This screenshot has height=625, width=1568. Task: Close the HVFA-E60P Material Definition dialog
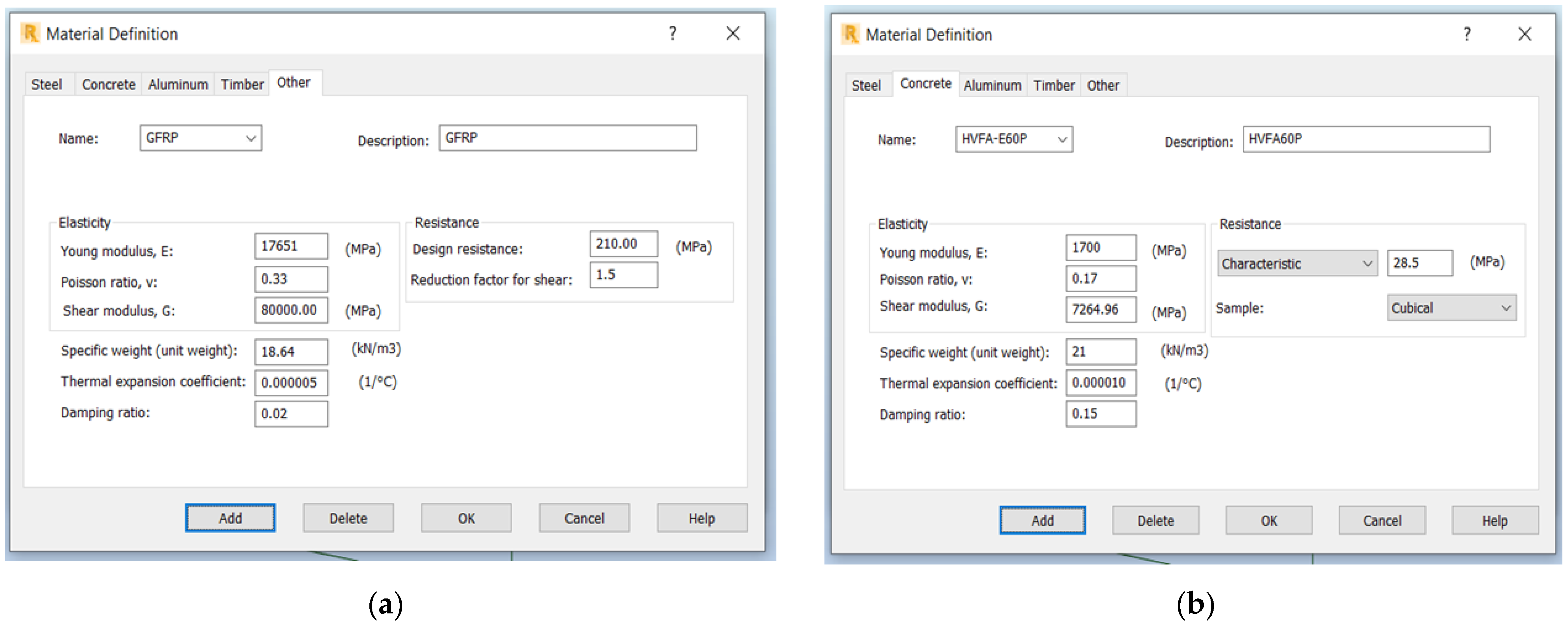[x=1525, y=35]
